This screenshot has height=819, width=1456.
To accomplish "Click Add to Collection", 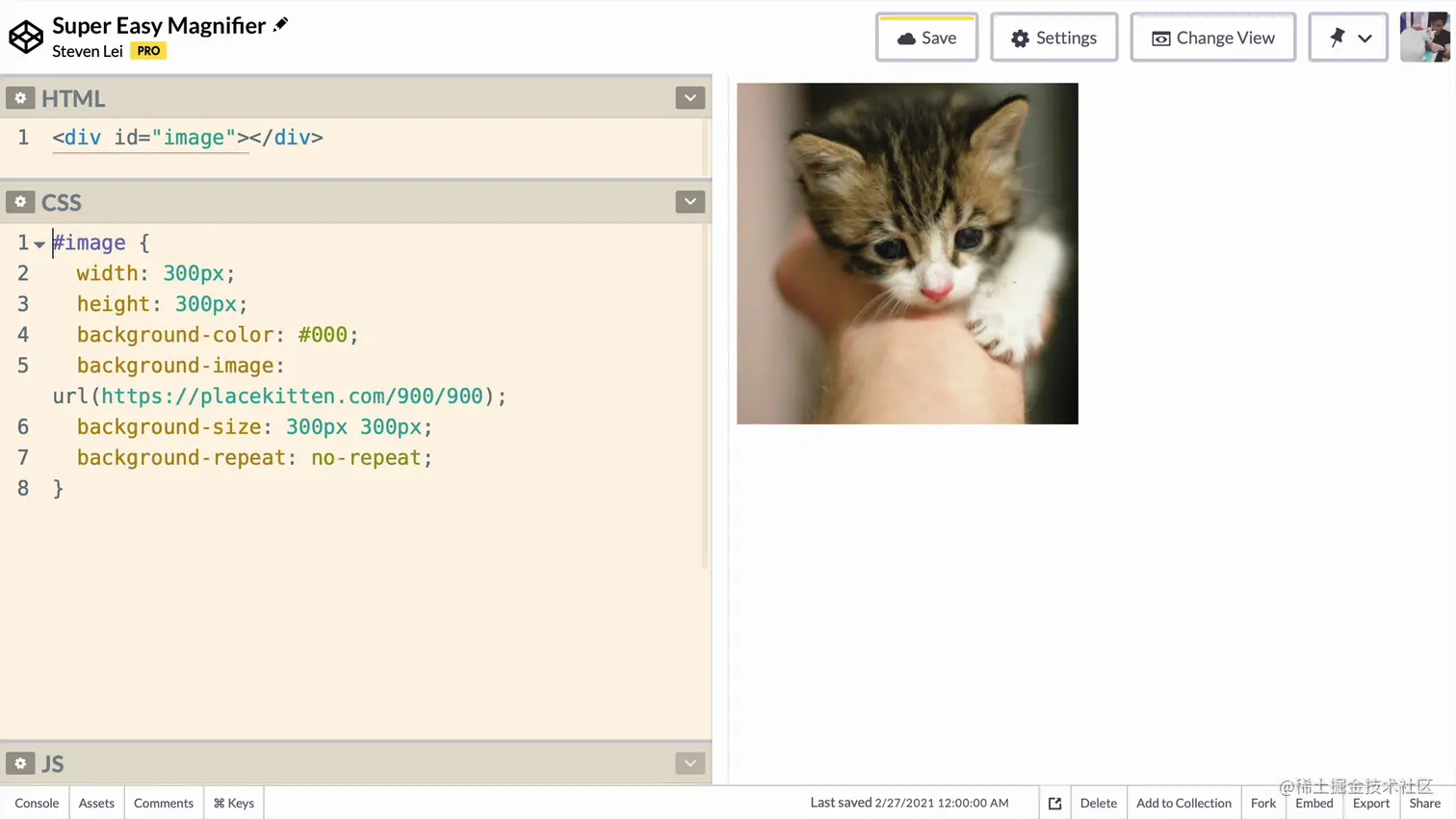I will pyautogui.click(x=1183, y=803).
